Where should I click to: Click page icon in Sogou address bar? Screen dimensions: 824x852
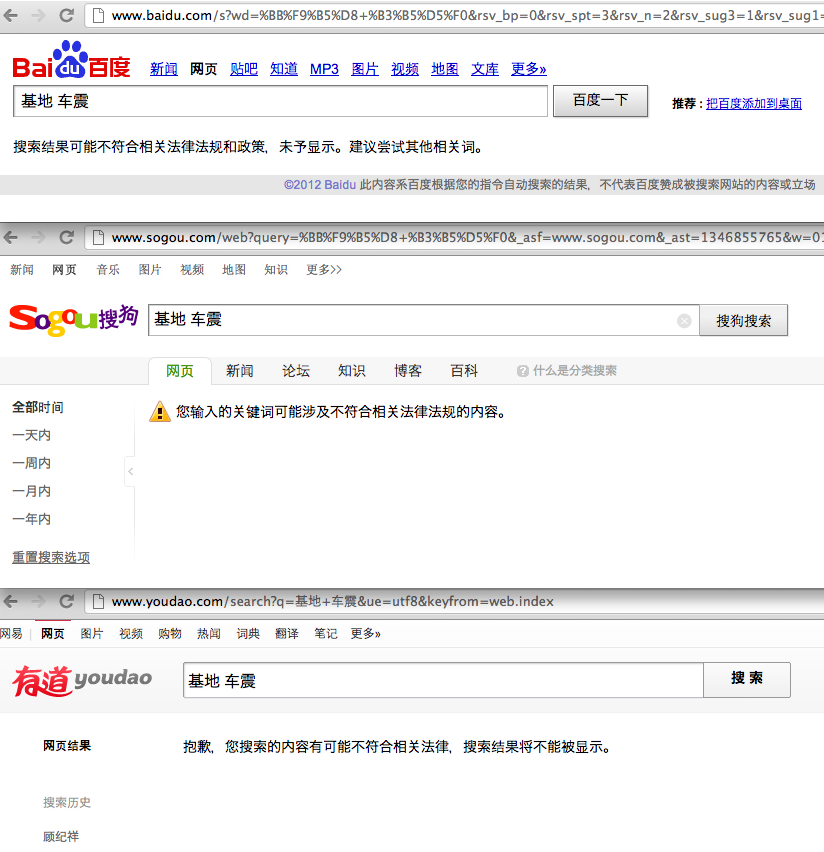tap(98, 237)
